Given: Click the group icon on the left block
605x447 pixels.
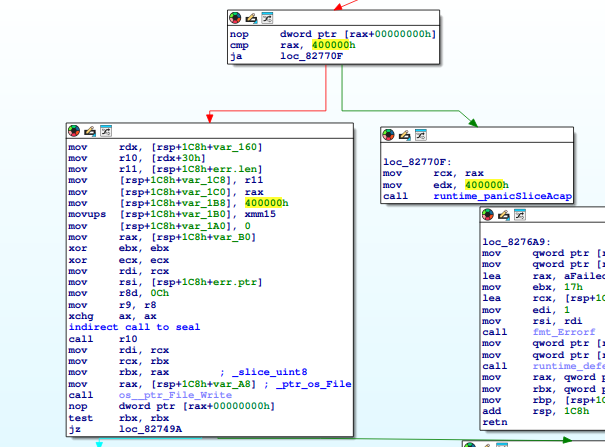Looking at the screenshot, I should (104, 131).
